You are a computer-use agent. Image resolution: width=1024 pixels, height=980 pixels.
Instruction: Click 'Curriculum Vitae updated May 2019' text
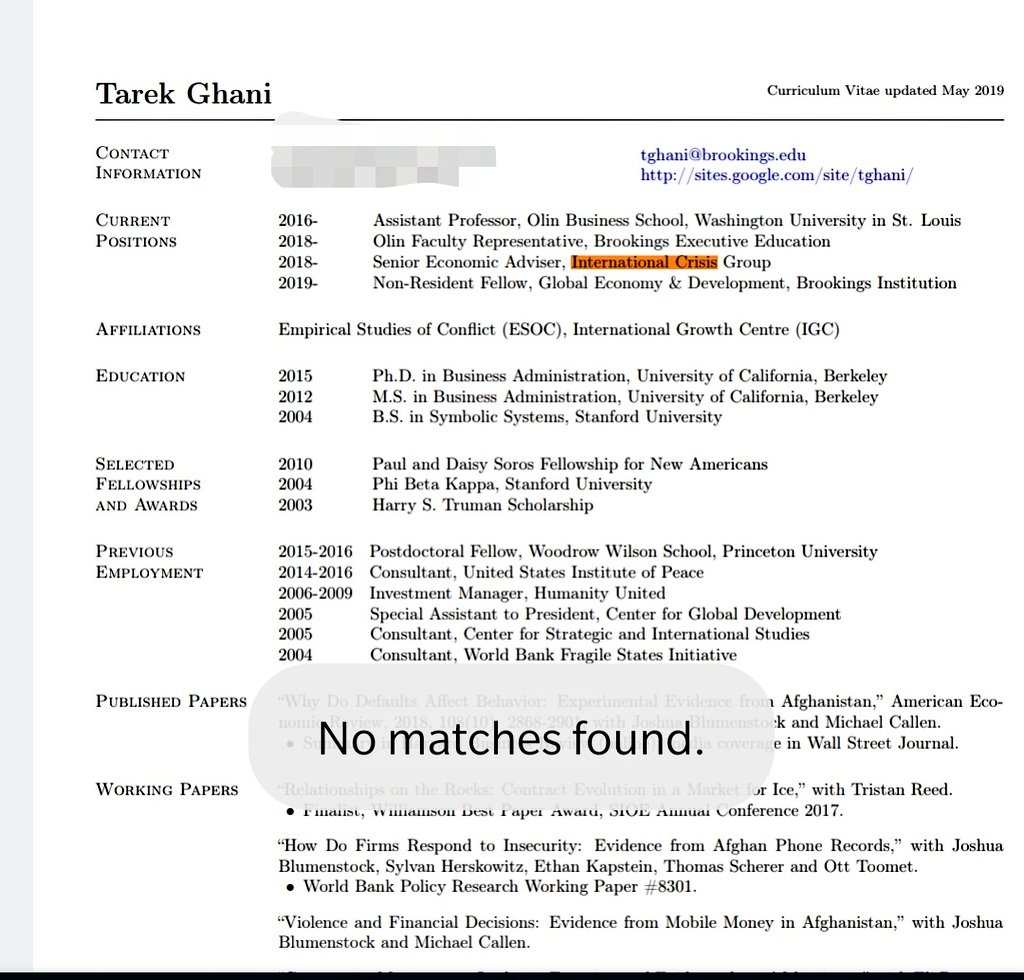885,90
